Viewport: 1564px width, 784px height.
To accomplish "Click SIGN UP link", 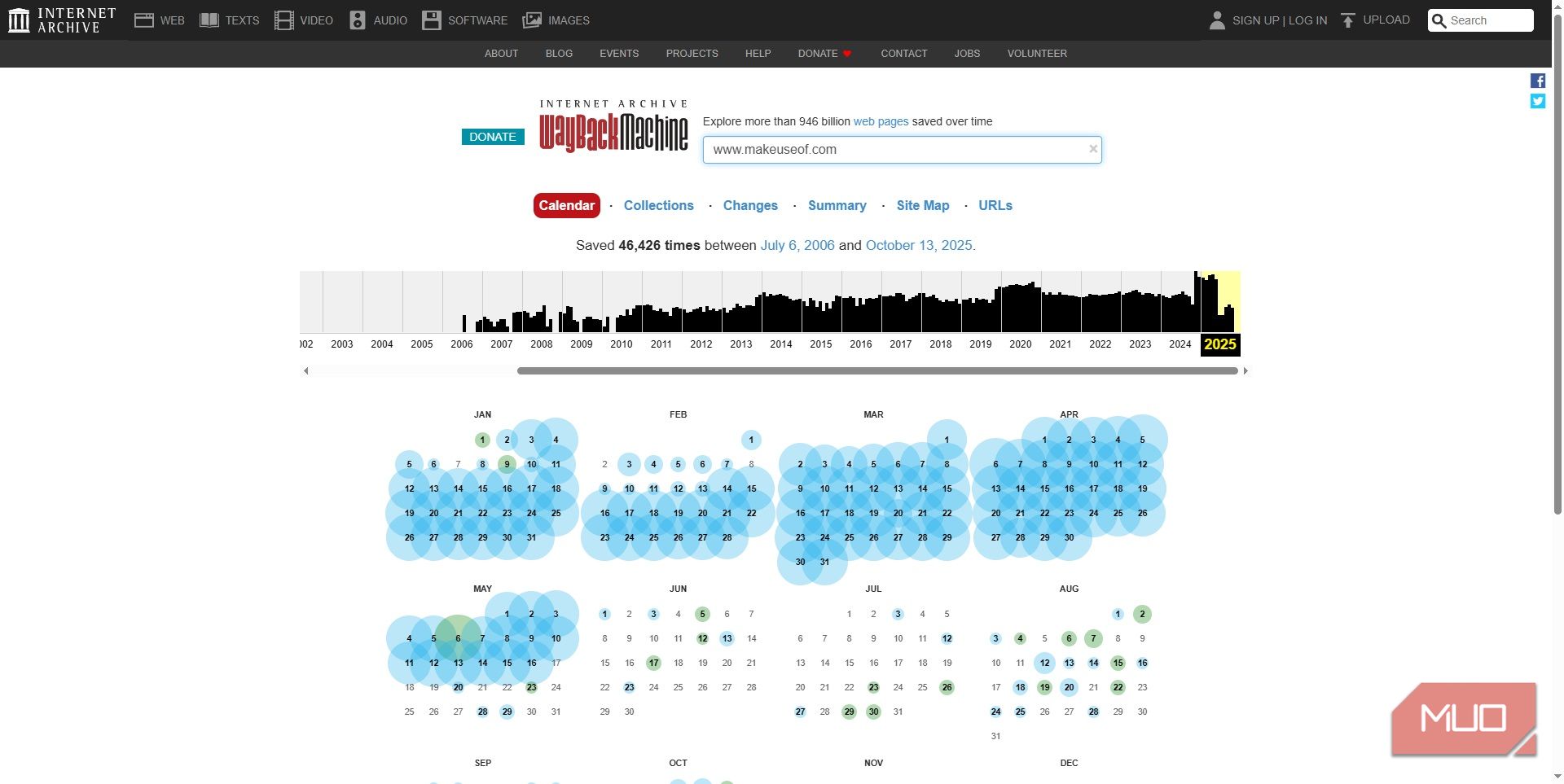I will (1255, 20).
